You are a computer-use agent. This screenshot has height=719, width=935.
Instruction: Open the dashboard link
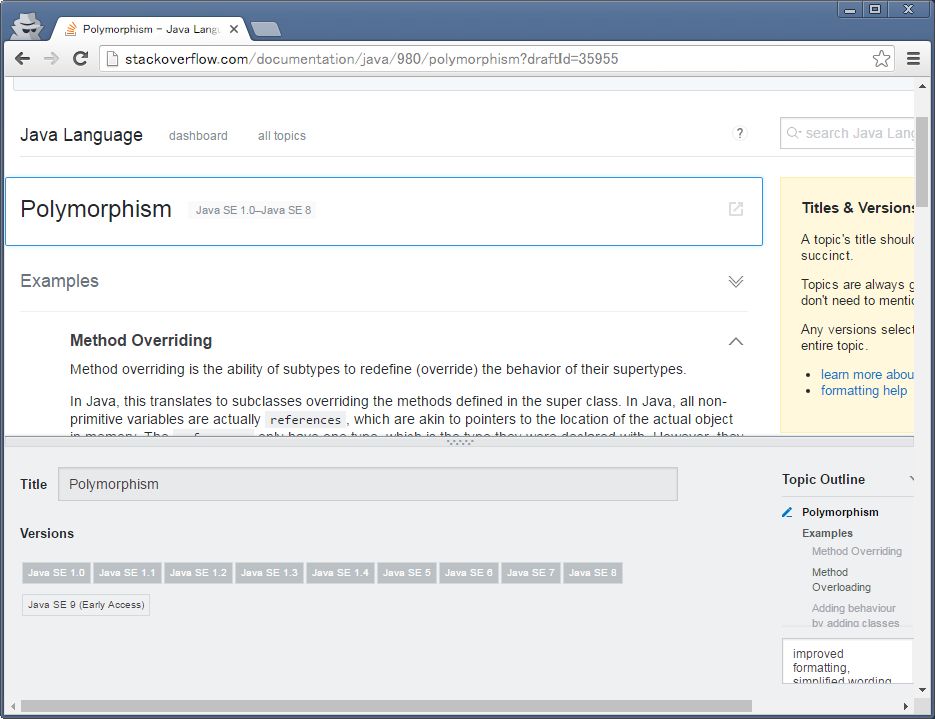click(198, 136)
